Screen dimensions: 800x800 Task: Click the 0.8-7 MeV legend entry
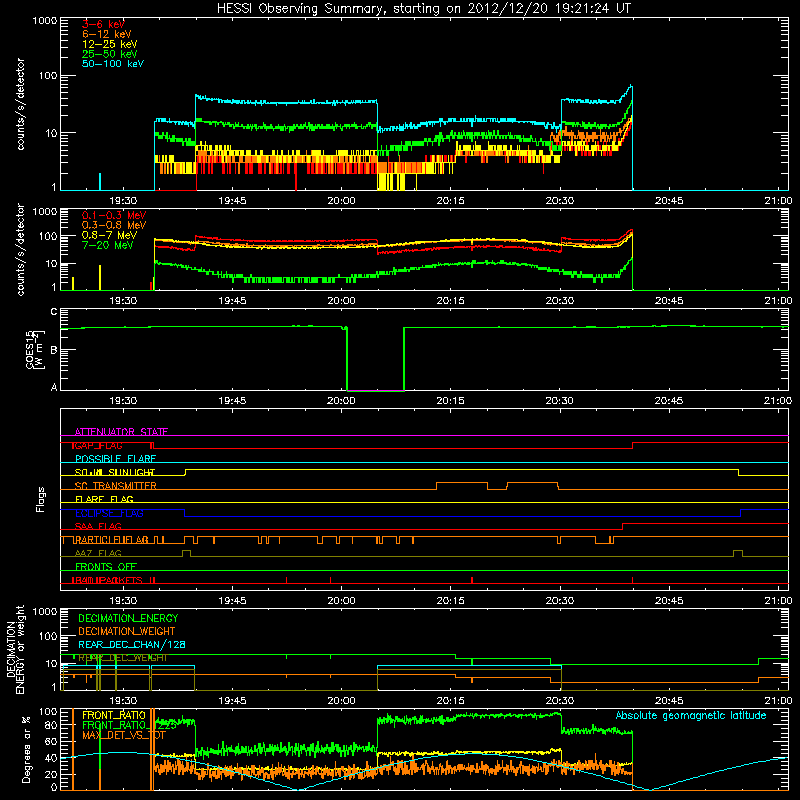coord(110,235)
